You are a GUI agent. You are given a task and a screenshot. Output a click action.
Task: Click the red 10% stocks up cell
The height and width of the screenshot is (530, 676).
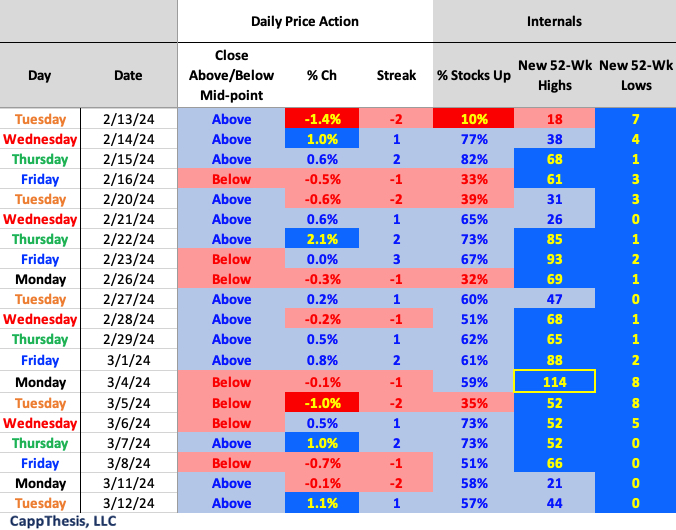click(474, 119)
